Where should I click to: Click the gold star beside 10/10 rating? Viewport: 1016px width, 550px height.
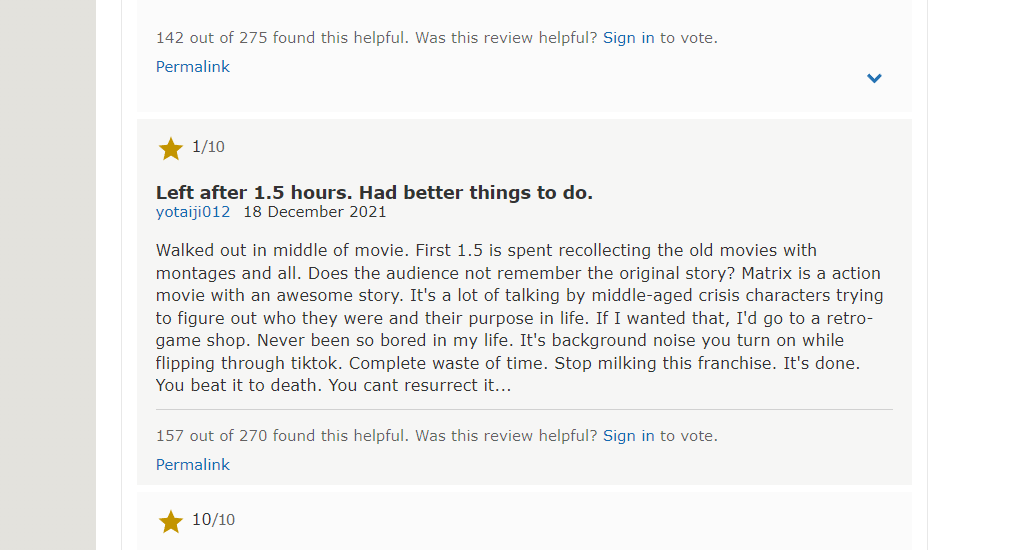[171, 521]
